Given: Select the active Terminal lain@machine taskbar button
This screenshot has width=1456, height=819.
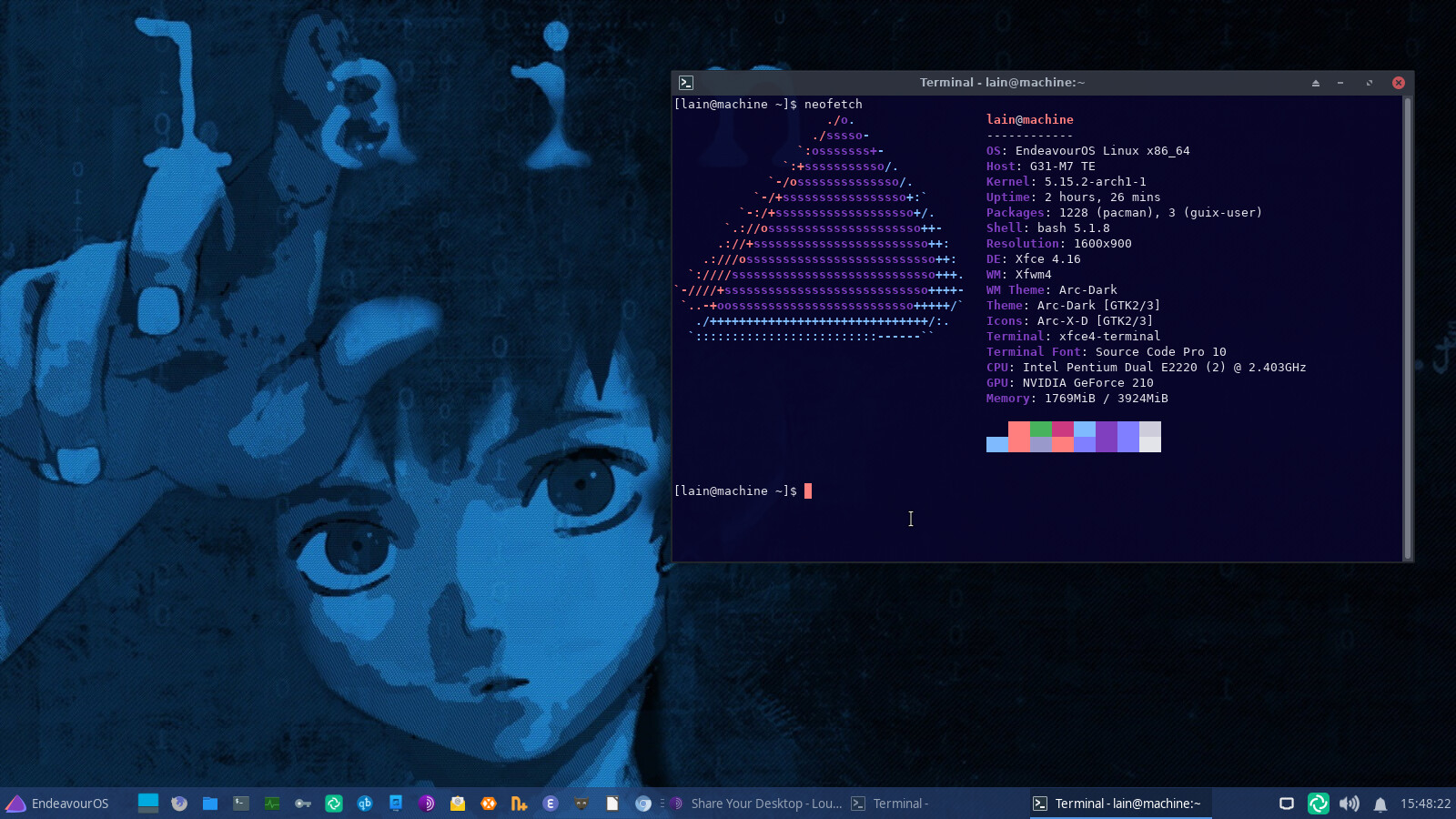Looking at the screenshot, I should click(1120, 804).
